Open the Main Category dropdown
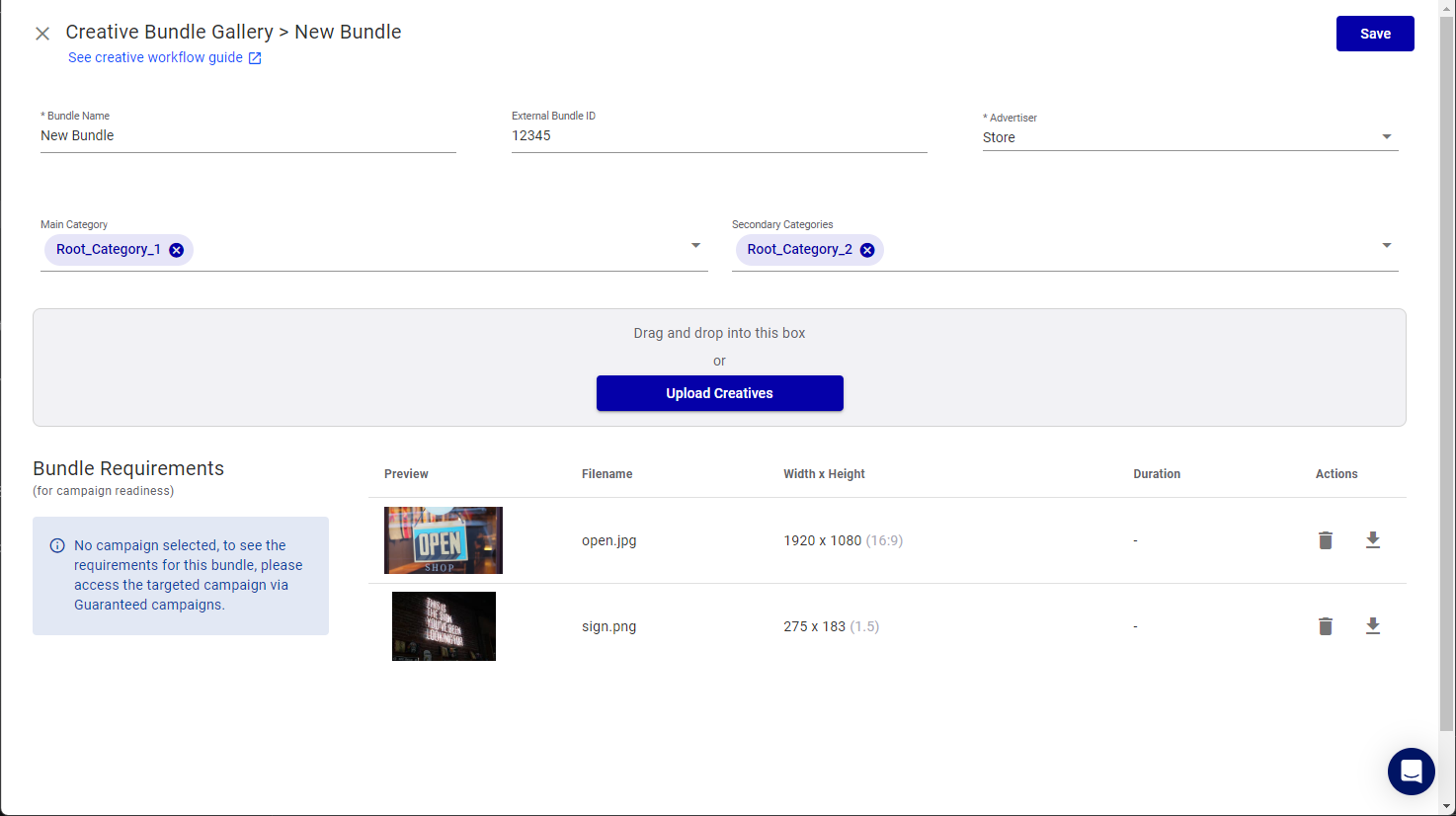The image size is (1456, 816). (x=695, y=246)
